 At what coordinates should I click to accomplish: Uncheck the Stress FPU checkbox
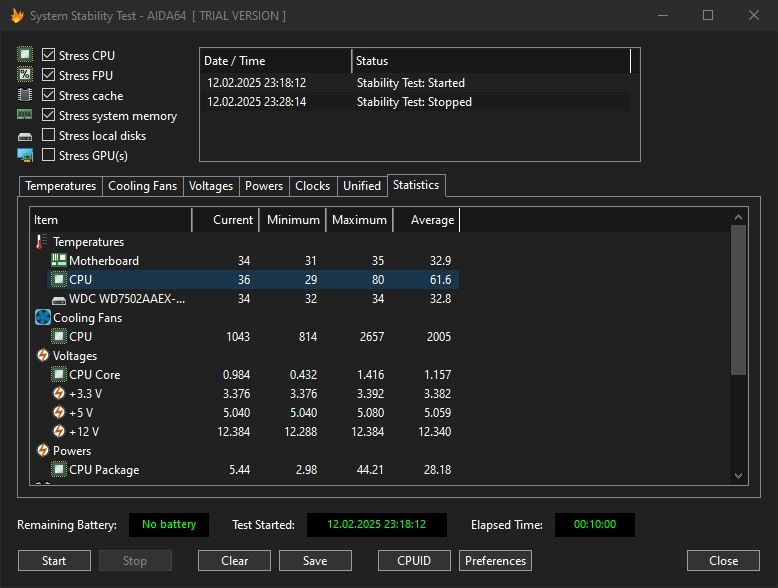[x=48, y=74]
